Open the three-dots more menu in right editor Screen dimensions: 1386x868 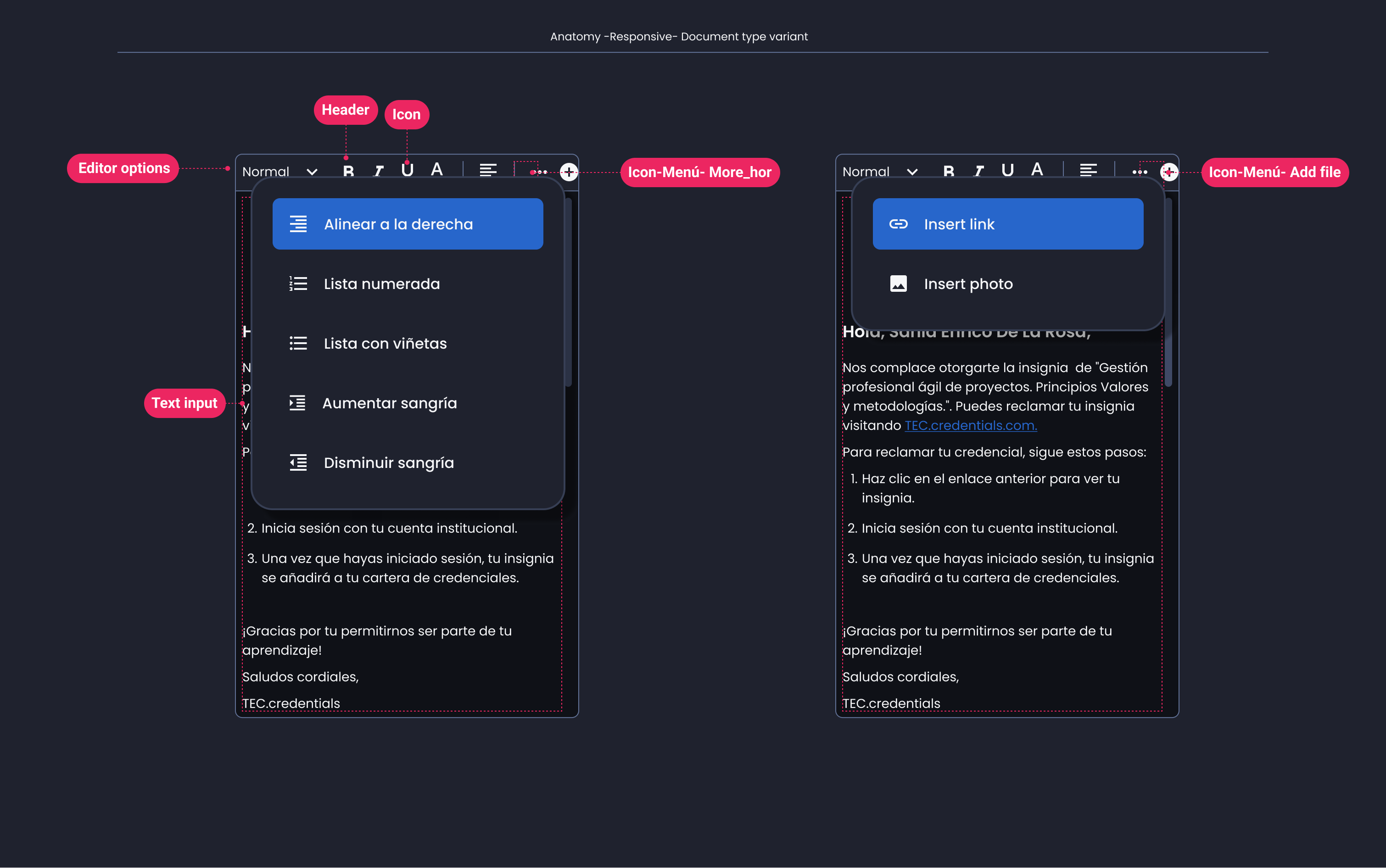[1139, 172]
